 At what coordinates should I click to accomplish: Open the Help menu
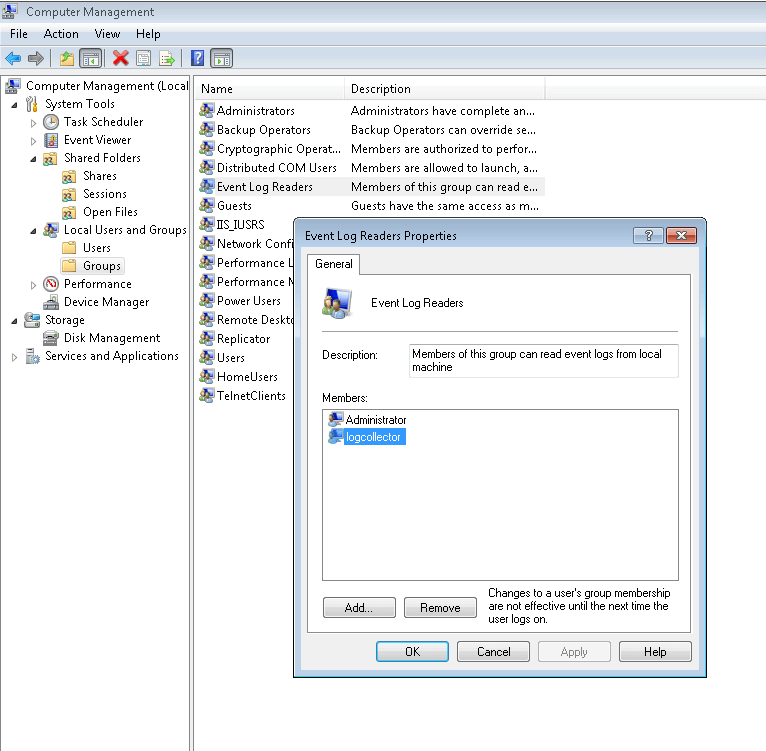tap(148, 34)
